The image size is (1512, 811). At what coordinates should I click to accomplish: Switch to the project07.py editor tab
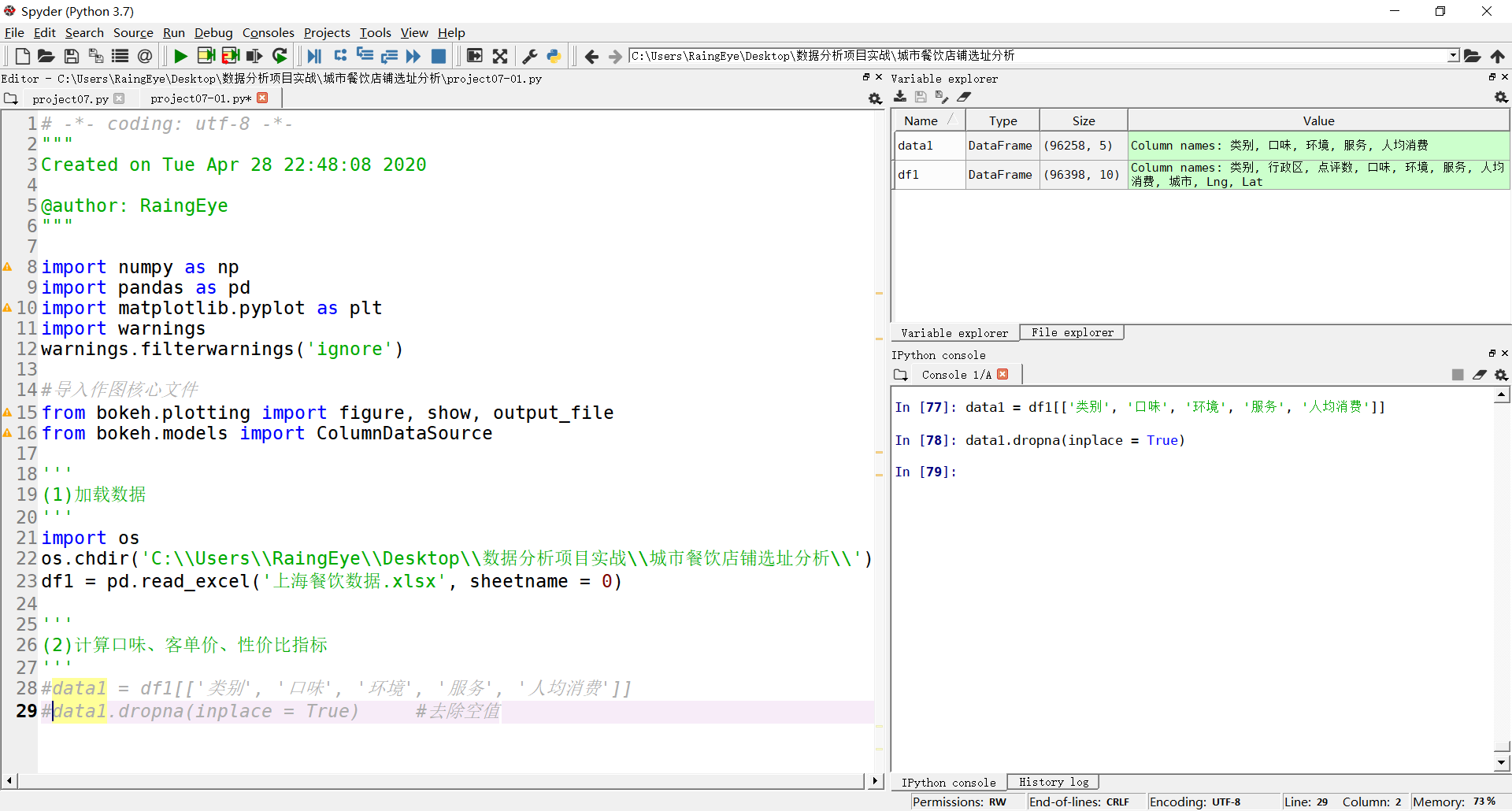pyautogui.click(x=70, y=98)
